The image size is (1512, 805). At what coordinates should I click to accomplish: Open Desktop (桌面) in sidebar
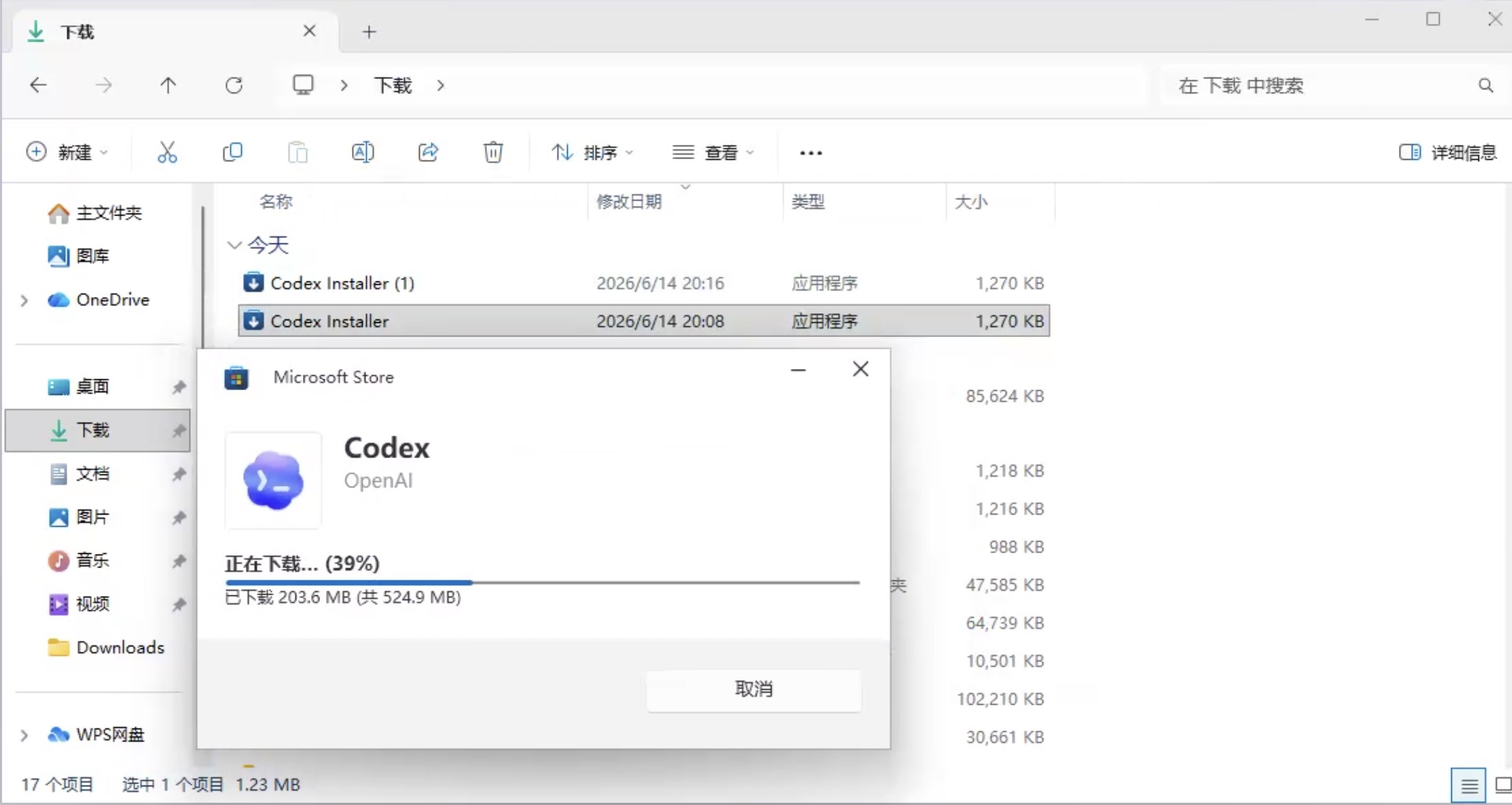point(79,387)
